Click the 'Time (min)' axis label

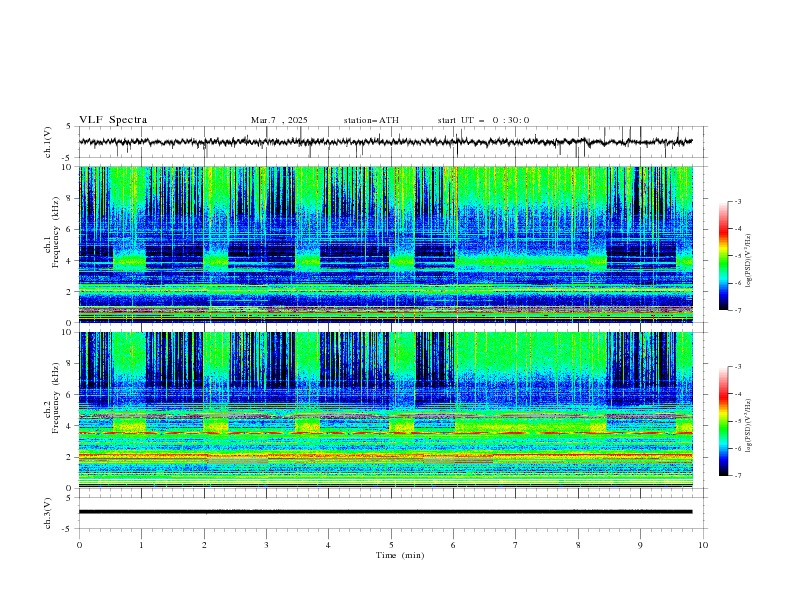[400, 555]
